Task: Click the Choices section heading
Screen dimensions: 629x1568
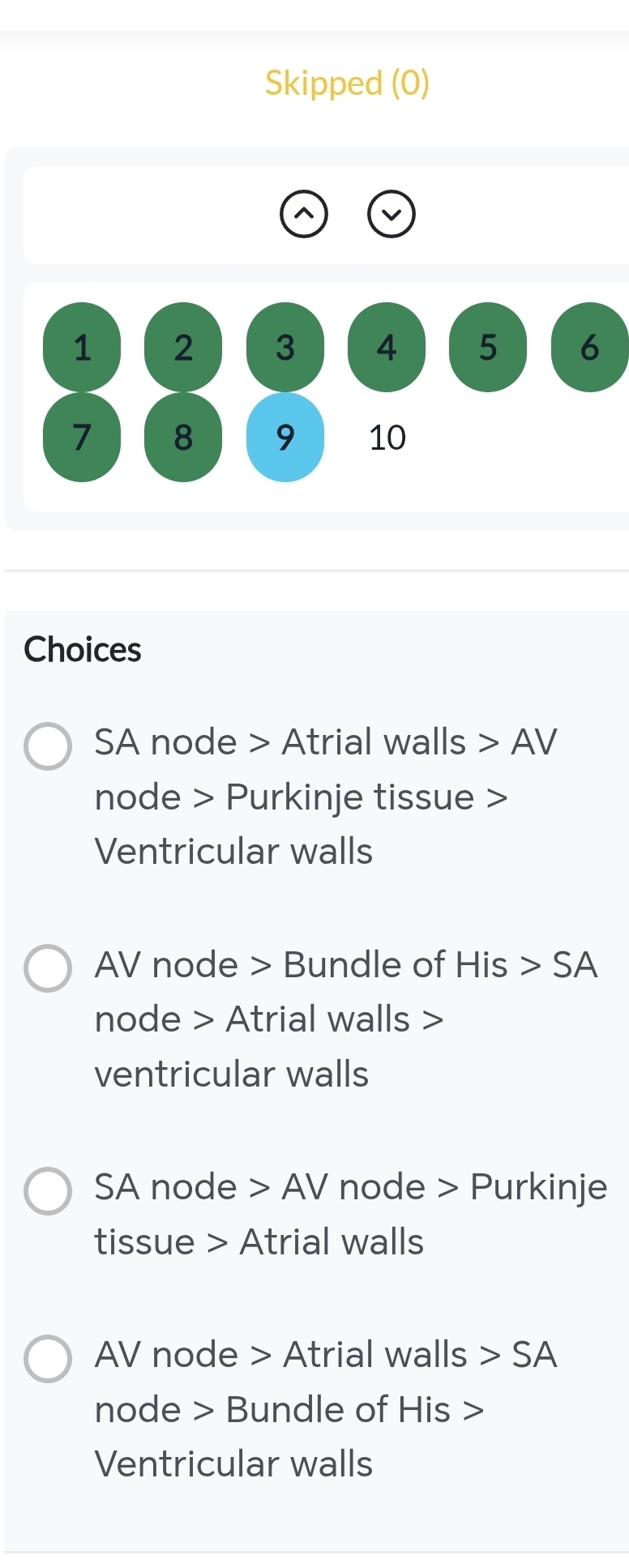Action: coord(82,648)
